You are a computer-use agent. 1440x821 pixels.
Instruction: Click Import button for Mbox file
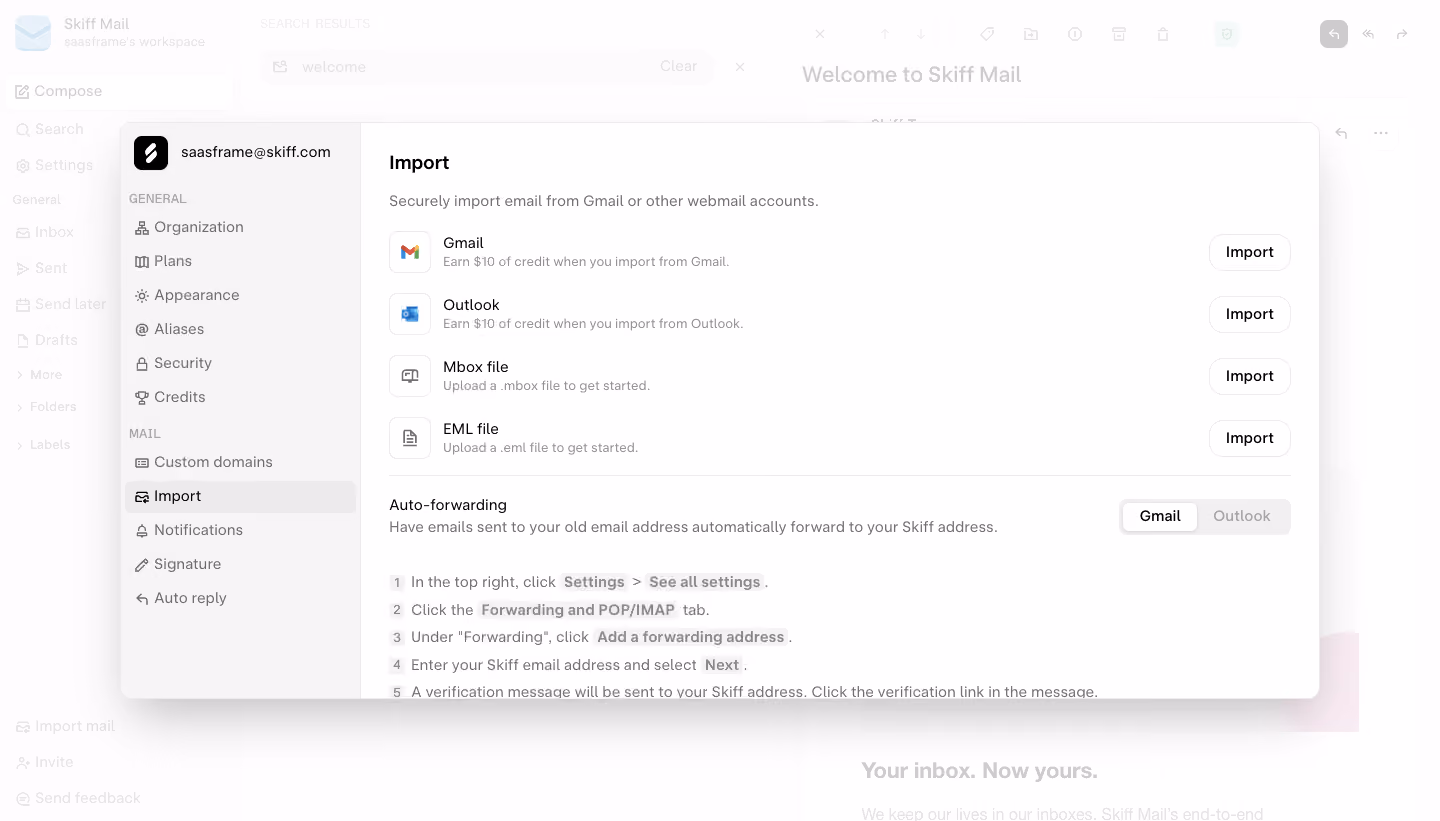pos(1250,376)
